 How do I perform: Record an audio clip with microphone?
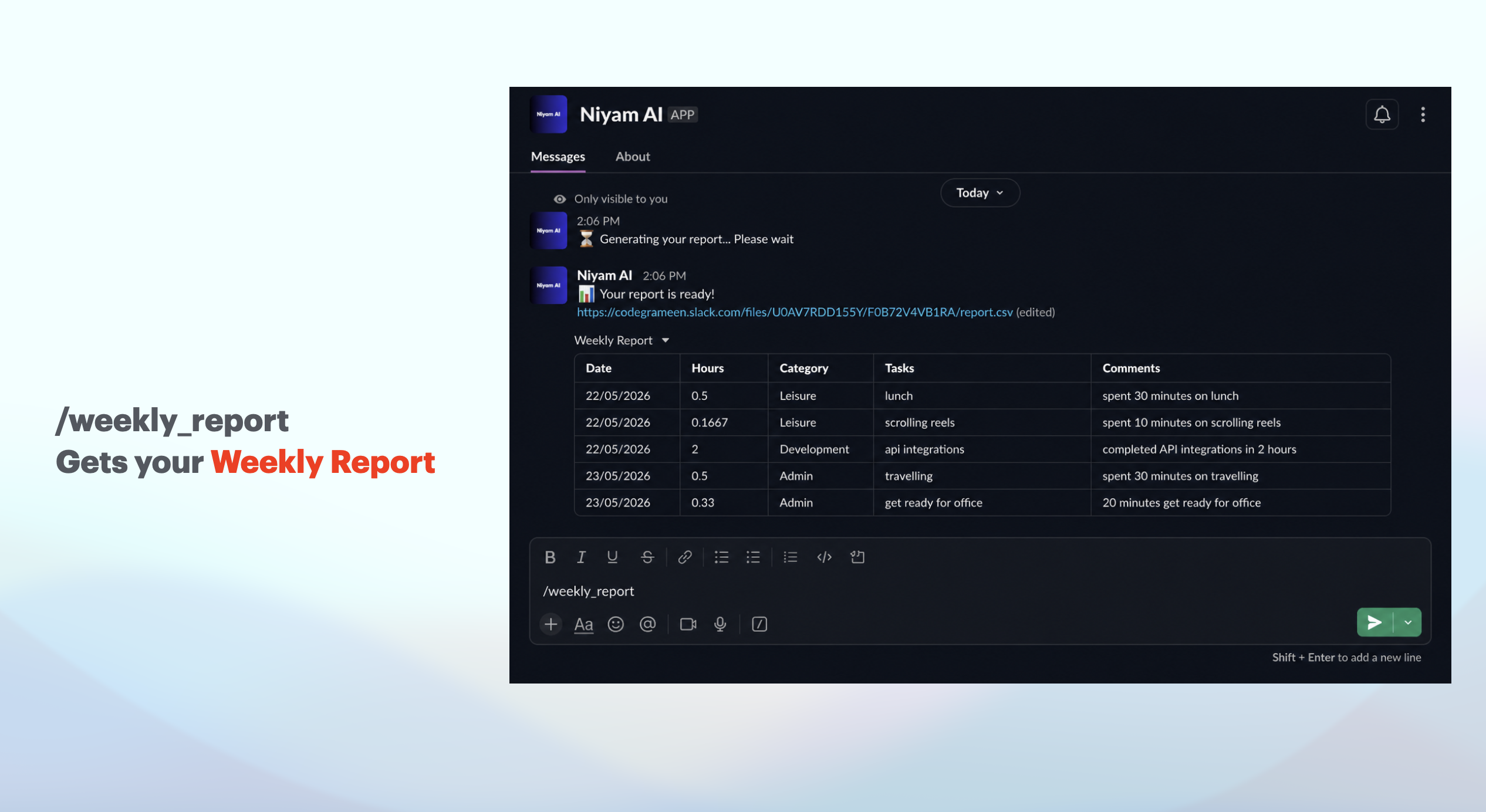pos(720,624)
